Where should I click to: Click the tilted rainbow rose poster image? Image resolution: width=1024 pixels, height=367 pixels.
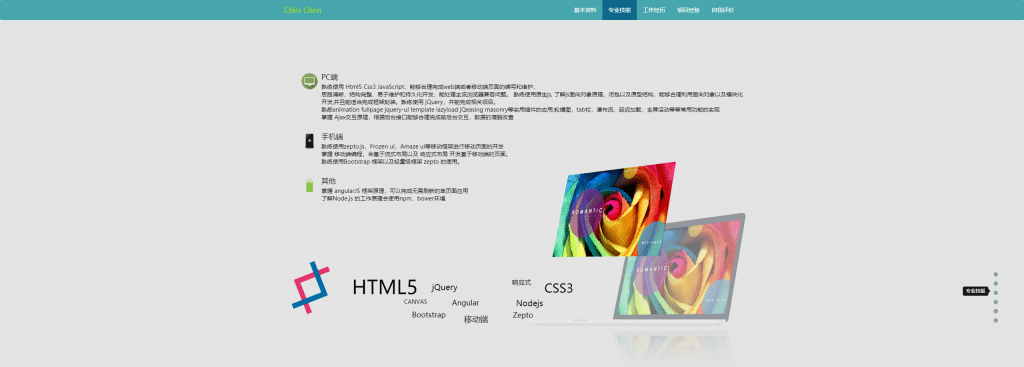point(614,209)
